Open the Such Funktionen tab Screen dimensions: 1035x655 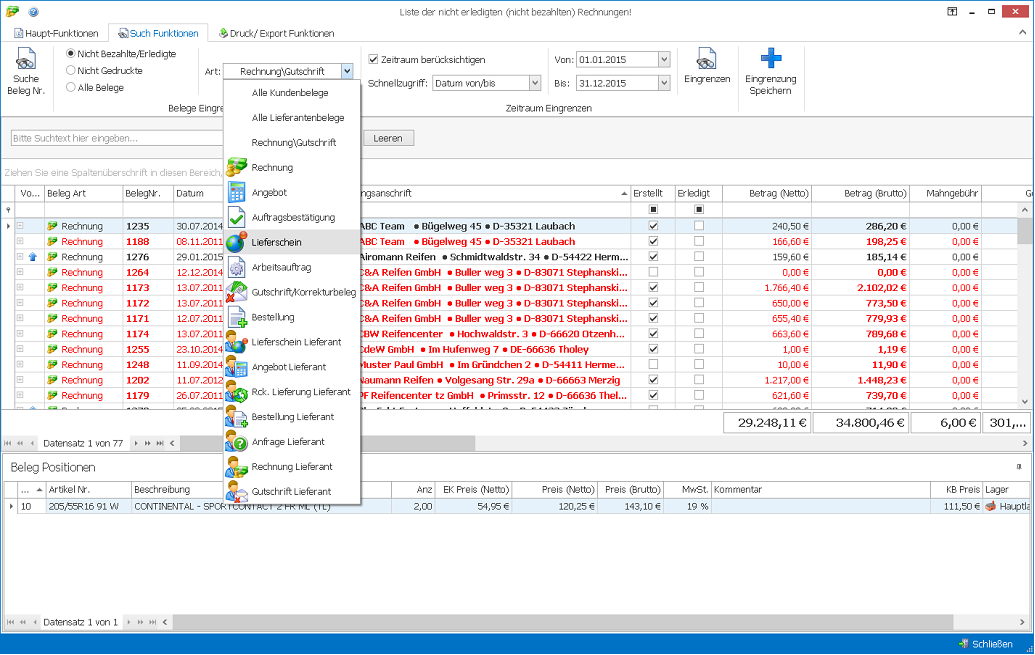[x=158, y=33]
